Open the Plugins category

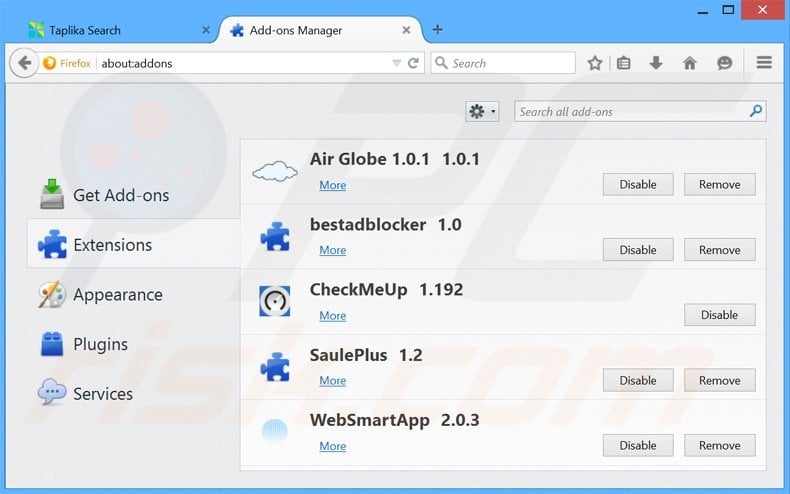[134, 344]
